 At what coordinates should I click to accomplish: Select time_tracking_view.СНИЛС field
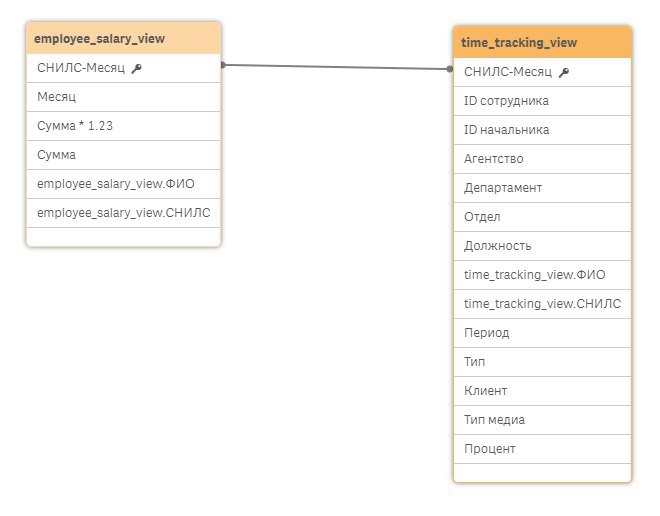(x=543, y=304)
